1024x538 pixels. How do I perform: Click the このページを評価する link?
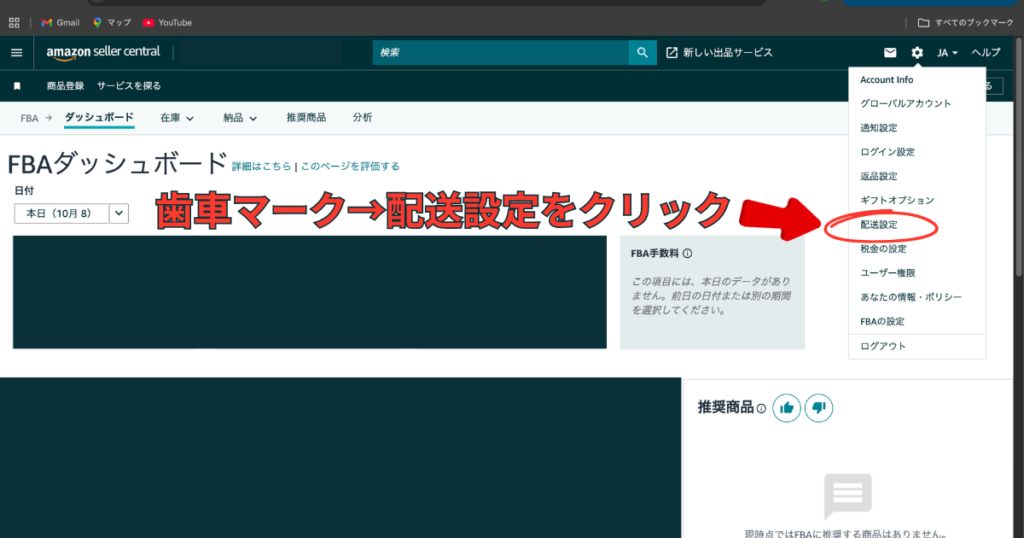350,167
